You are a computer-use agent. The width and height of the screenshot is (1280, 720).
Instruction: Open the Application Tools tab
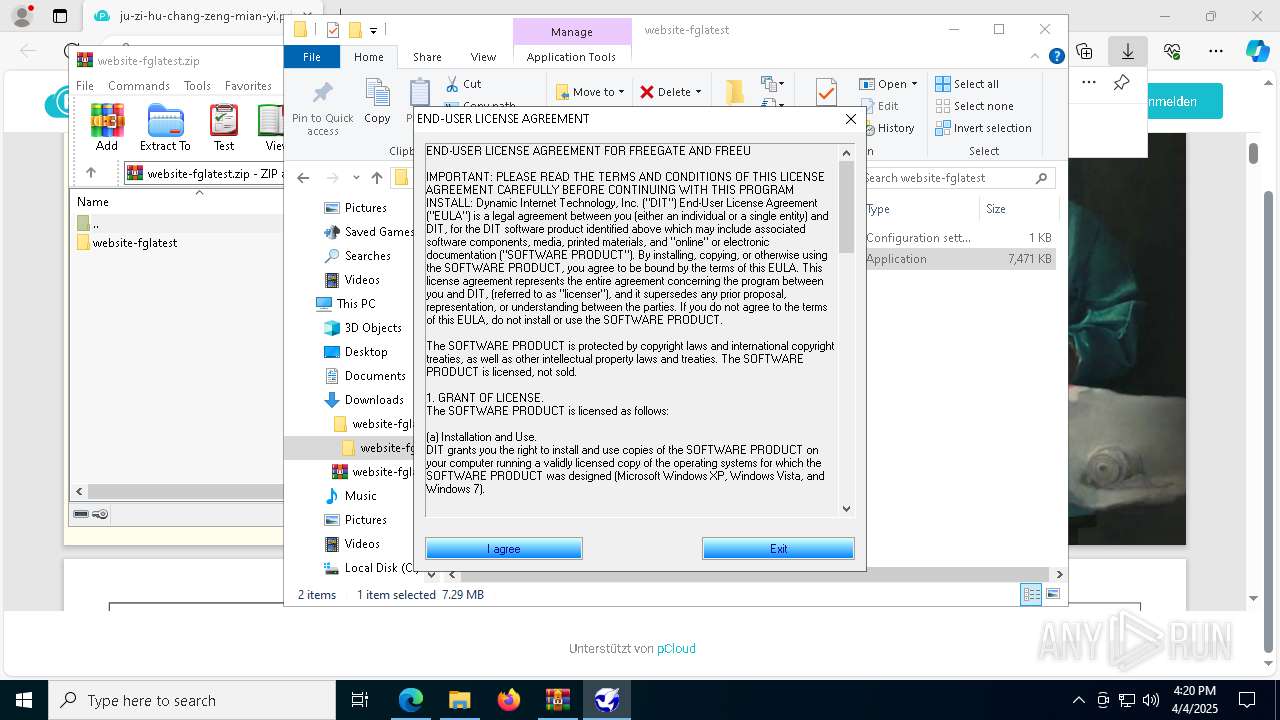point(571,57)
